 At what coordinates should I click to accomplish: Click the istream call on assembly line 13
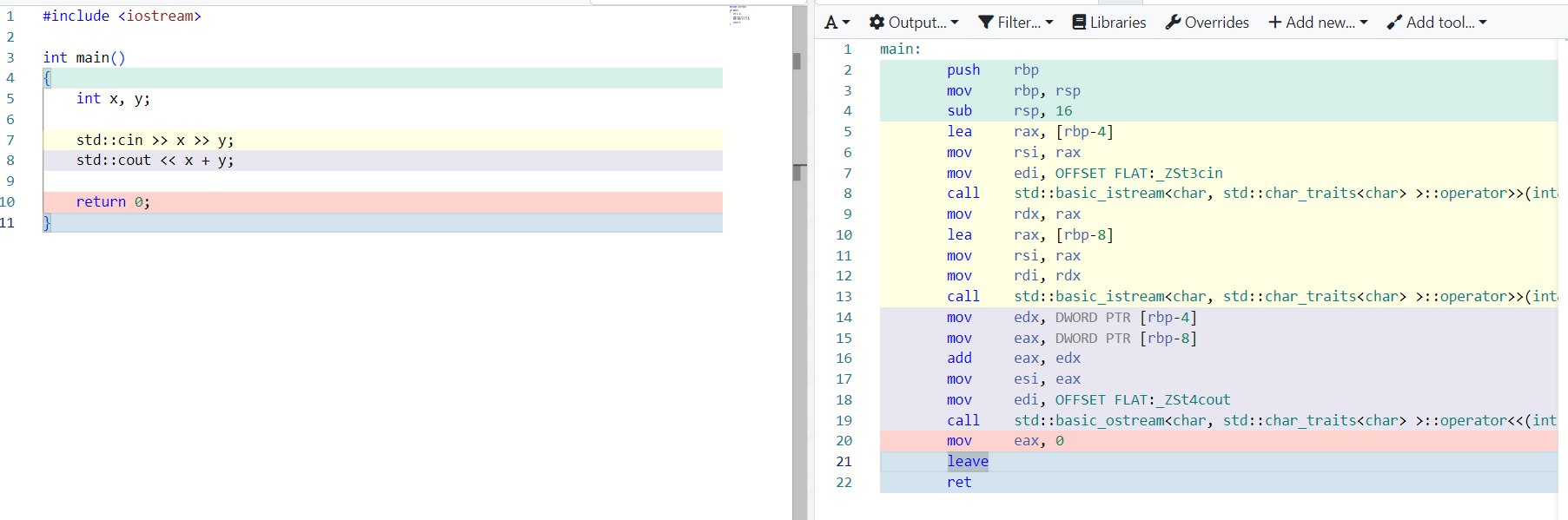[1252, 297]
